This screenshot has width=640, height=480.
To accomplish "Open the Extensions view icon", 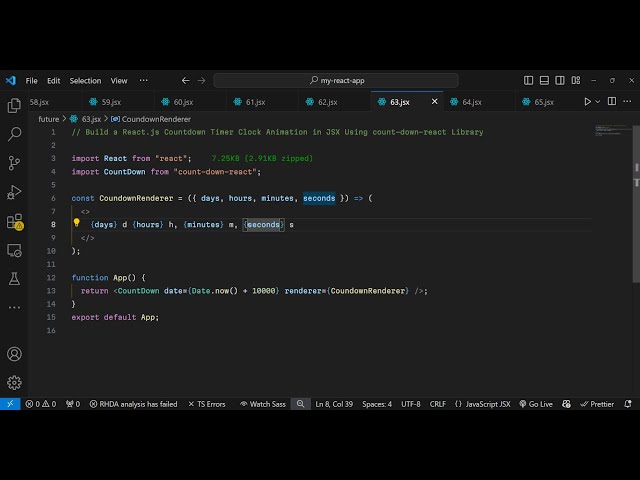I will click(14, 221).
